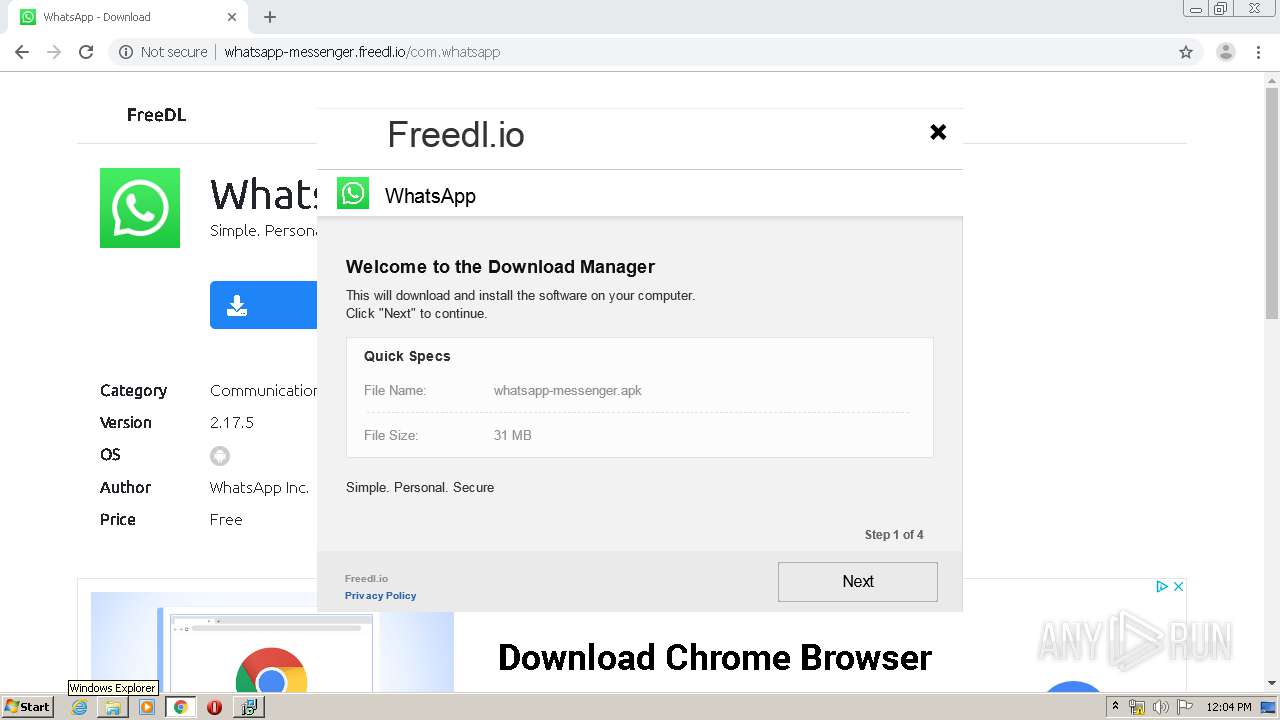This screenshot has height=720, width=1280.
Task: Click the Category label
Action: (x=133, y=391)
